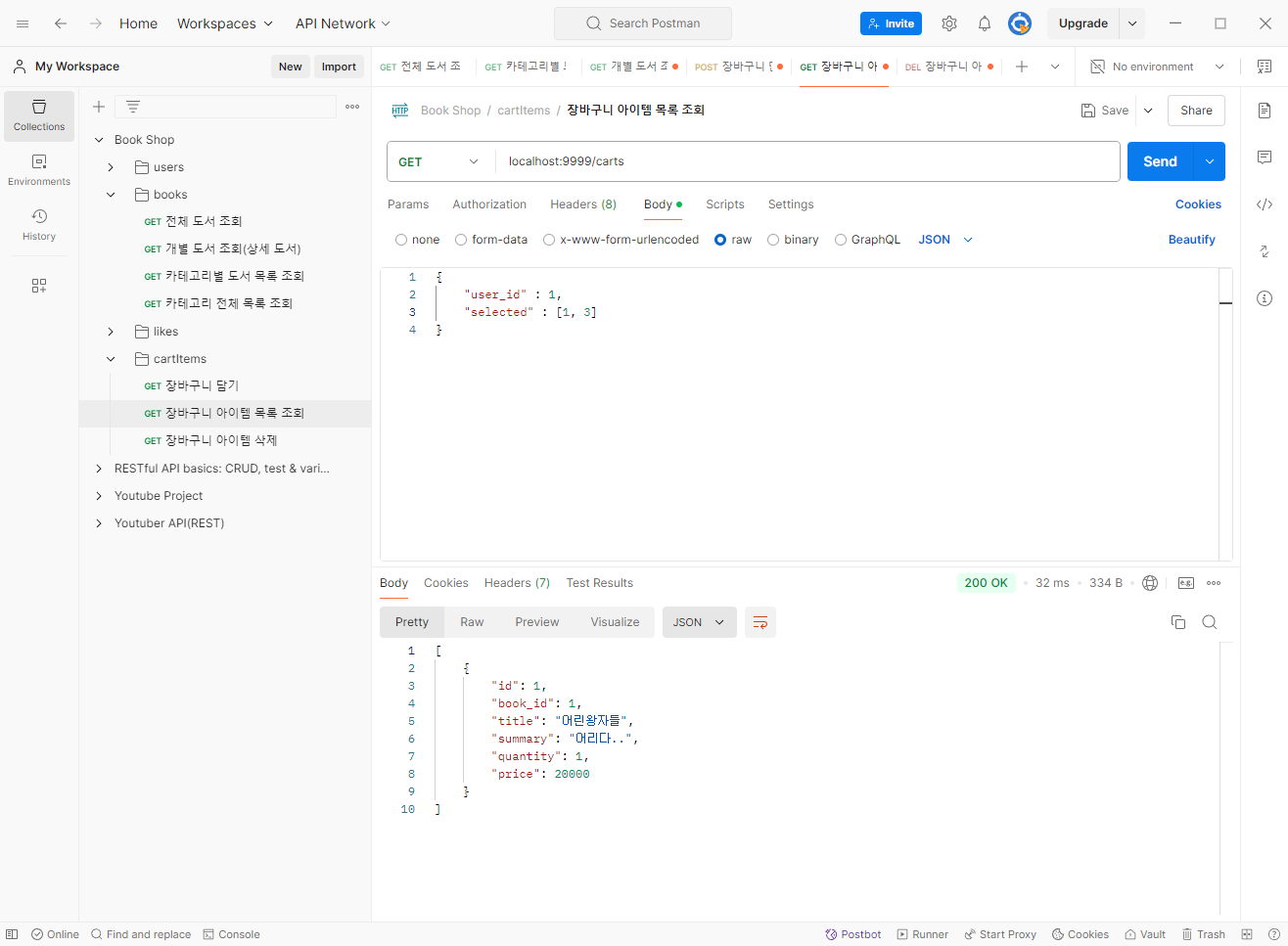
Task: Click the Beautify link
Action: pos(1192,240)
